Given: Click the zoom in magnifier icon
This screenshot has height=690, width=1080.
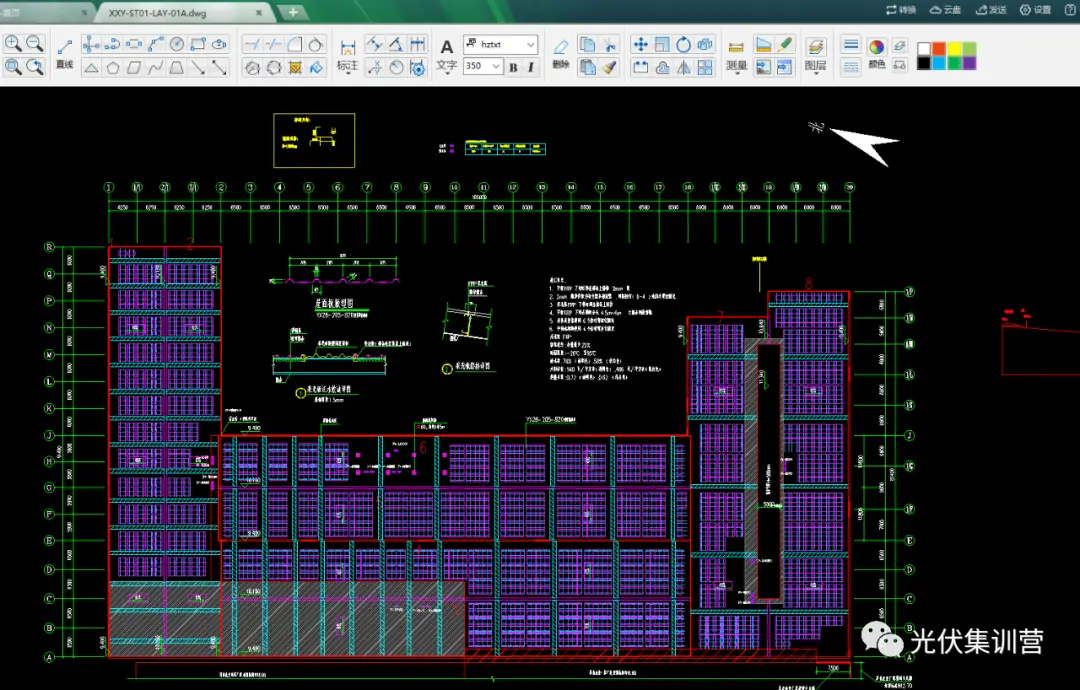Looking at the screenshot, I should point(14,44).
